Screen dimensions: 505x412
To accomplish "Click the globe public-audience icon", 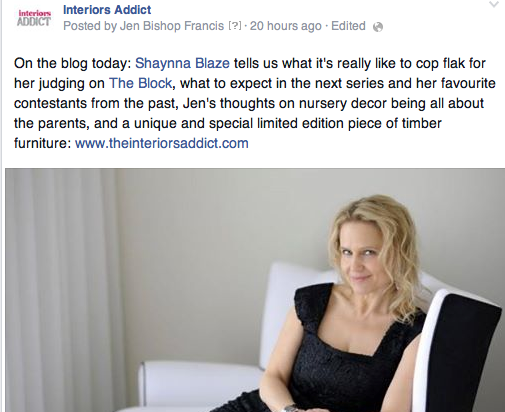I will (x=378, y=27).
